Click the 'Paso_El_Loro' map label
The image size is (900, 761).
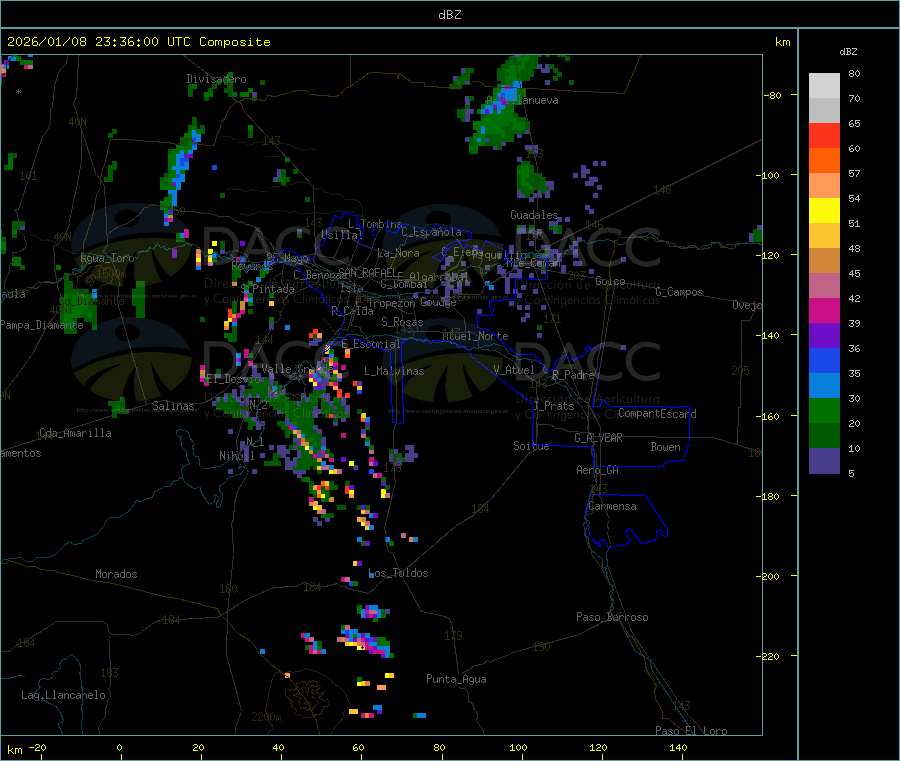[x=691, y=731]
